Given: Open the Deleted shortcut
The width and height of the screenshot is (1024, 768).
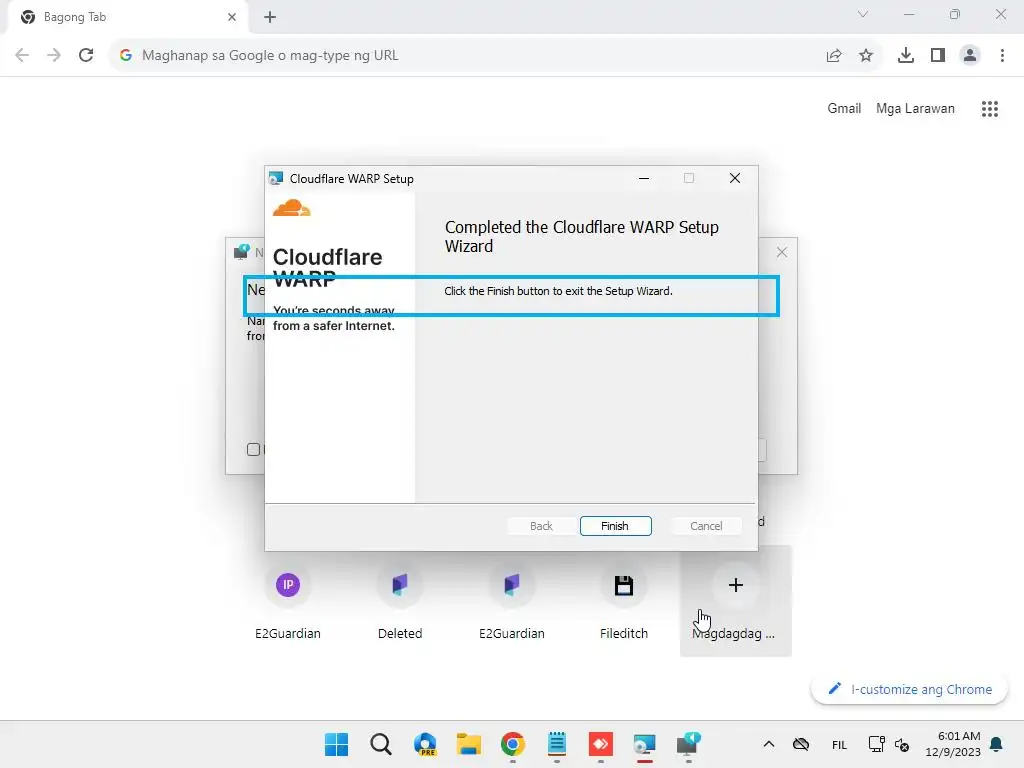Looking at the screenshot, I should 400,601.
